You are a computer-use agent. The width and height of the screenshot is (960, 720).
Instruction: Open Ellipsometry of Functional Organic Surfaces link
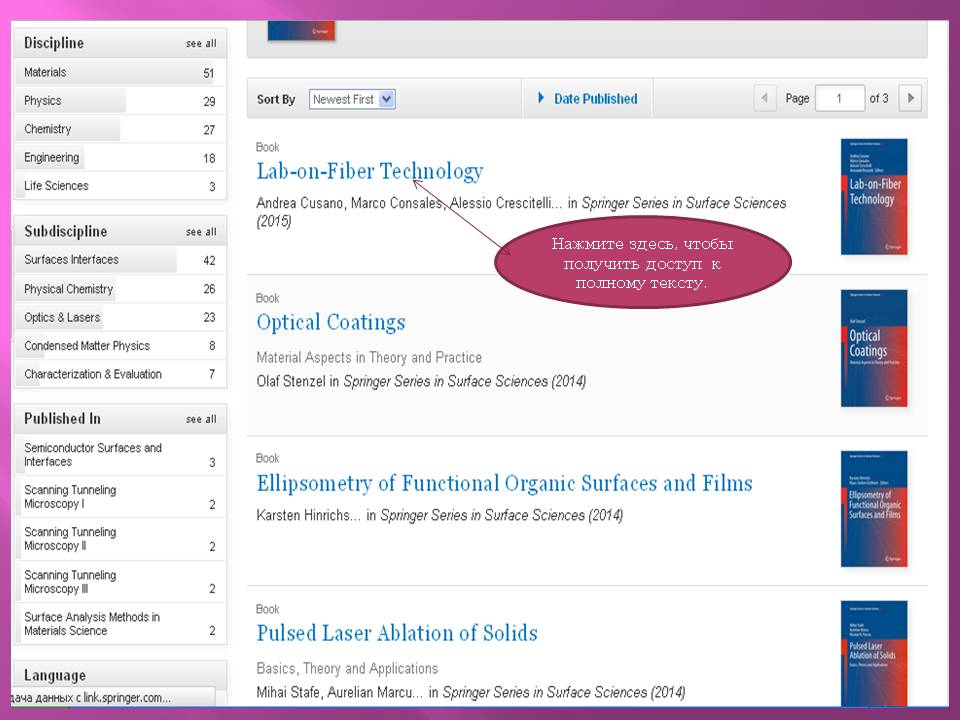504,484
